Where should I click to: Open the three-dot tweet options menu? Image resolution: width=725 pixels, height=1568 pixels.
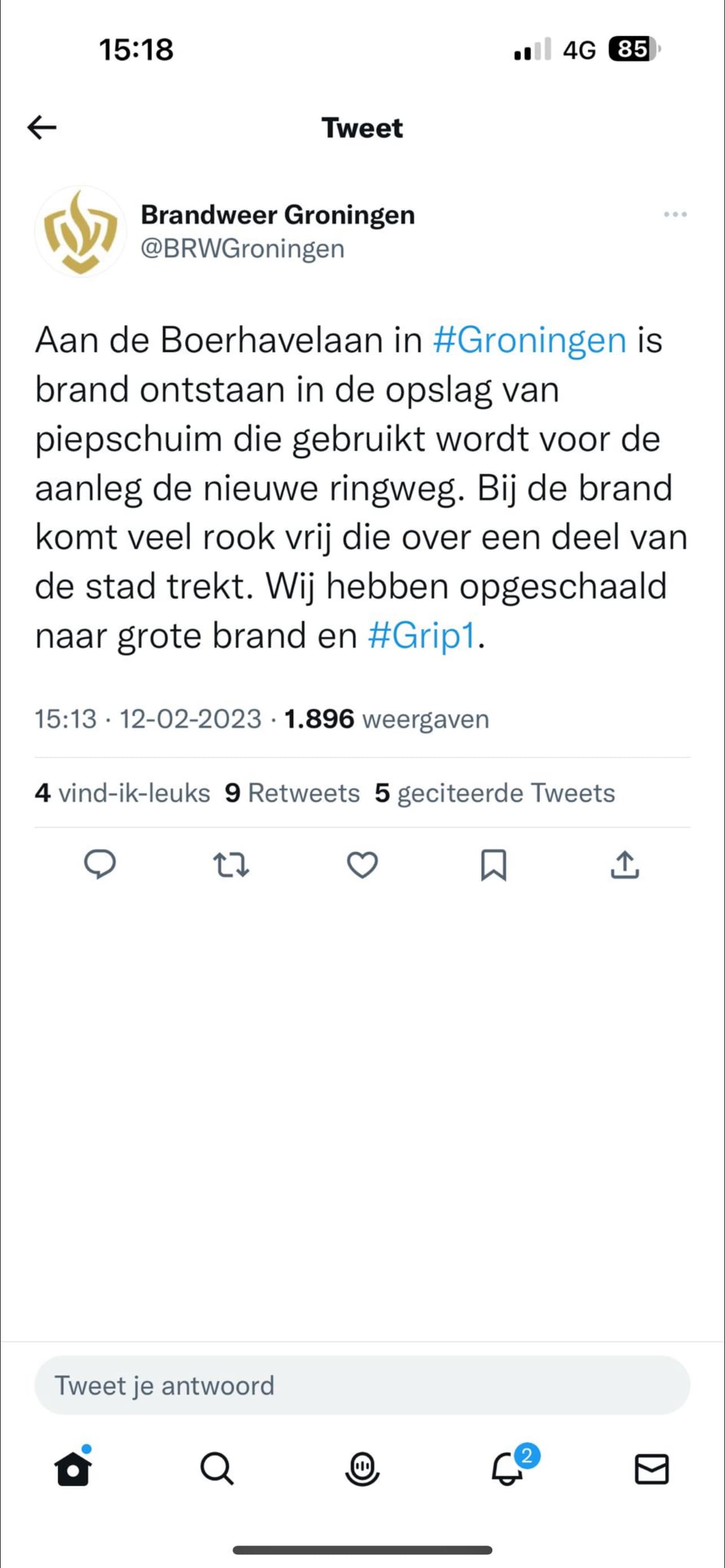pyautogui.click(x=675, y=214)
